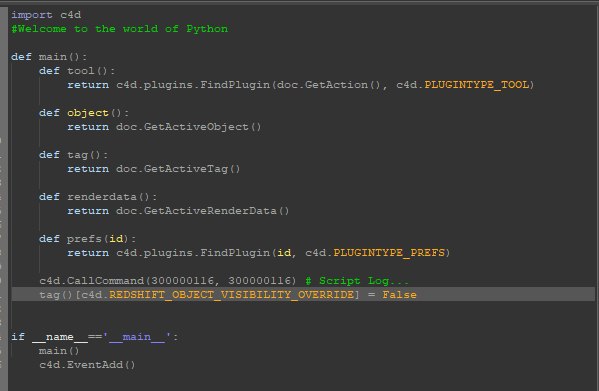This screenshot has width=599, height=391.
Task: Click the "if __name__=='__main__':" line
Action: (94, 337)
